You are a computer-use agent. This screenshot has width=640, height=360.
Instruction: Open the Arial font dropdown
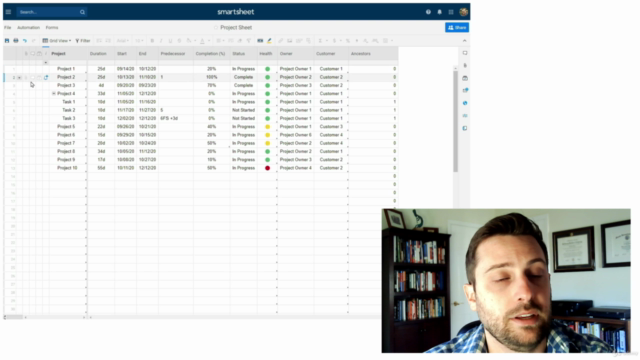point(123,40)
